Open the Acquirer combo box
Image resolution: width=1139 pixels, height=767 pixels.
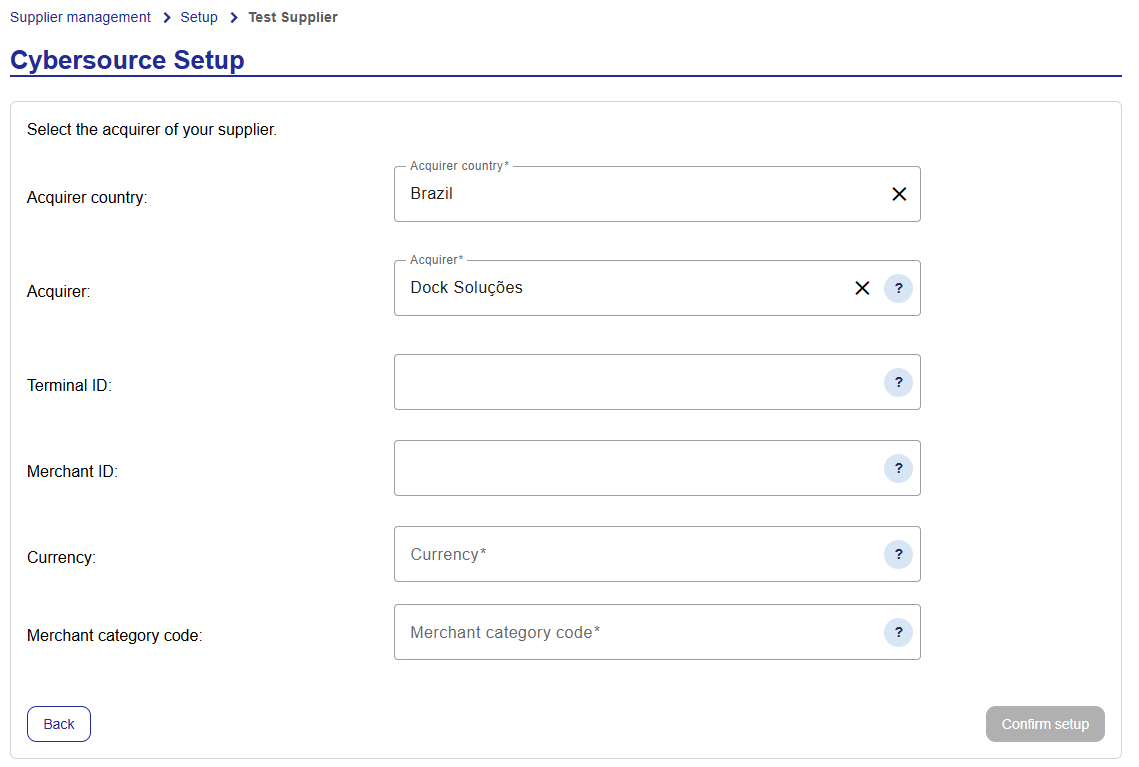tap(657, 288)
